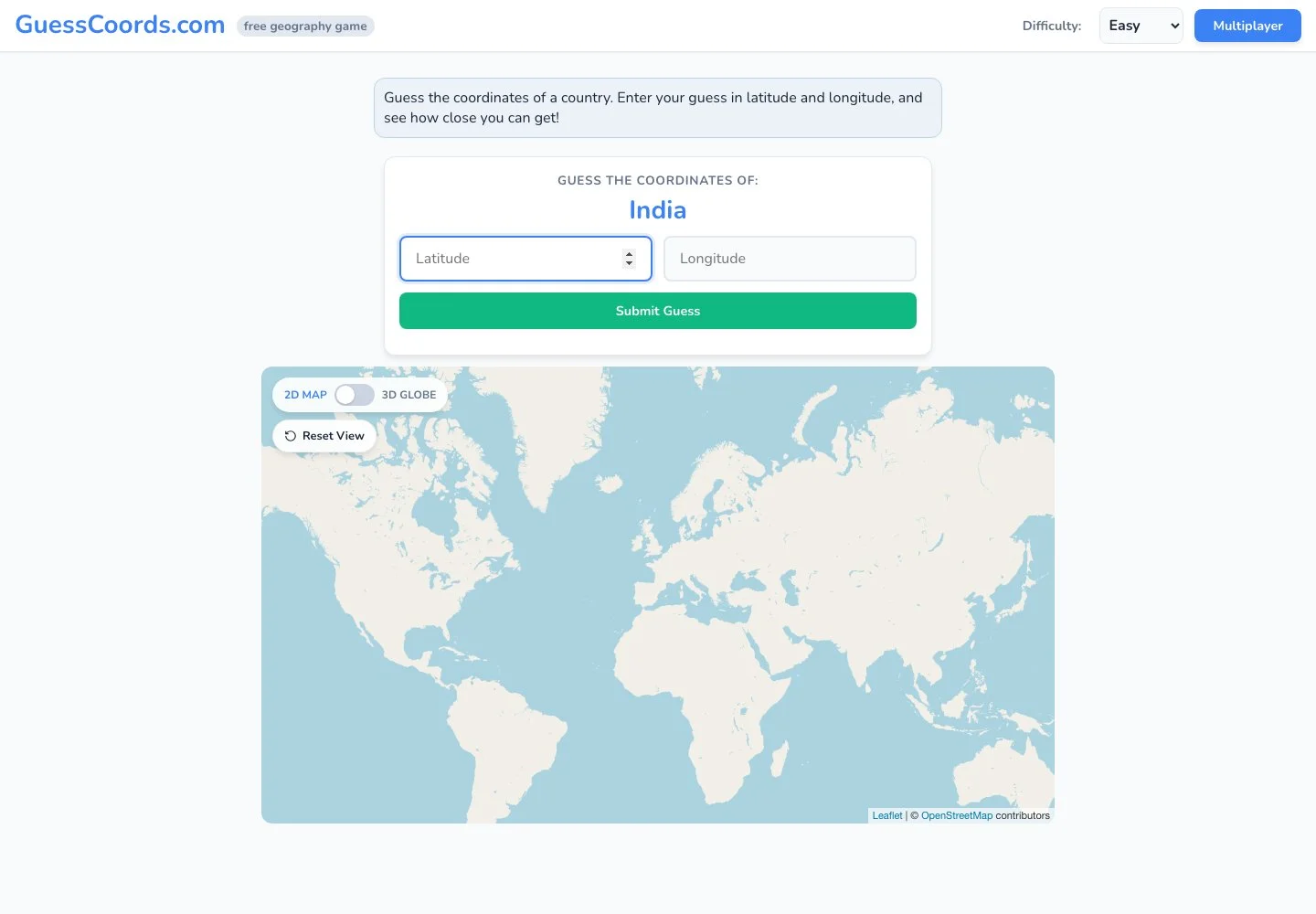This screenshot has width=1316, height=914.
Task: Select the 2D MAP label
Action: [305, 395]
